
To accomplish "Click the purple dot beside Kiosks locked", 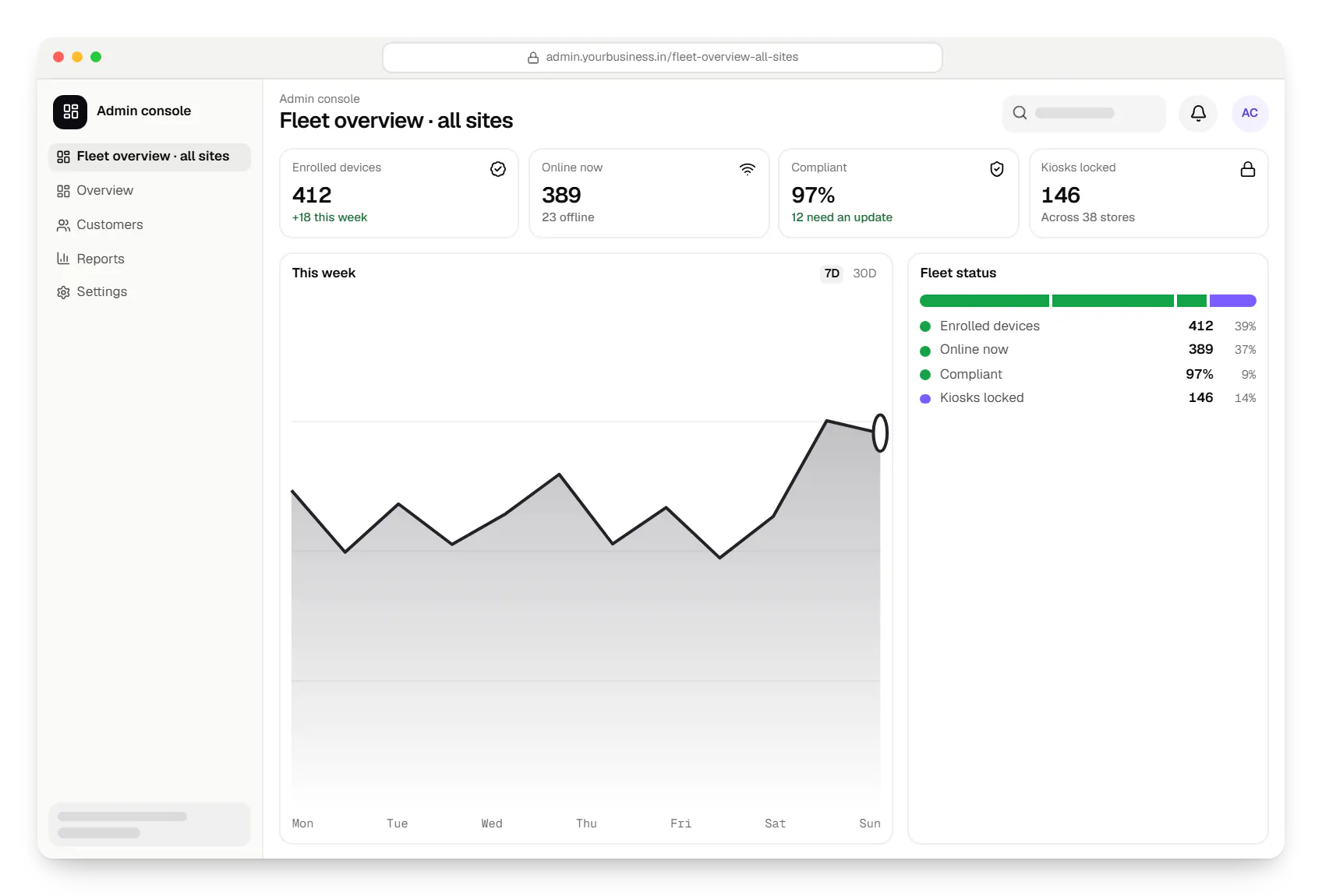I will point(925,399).
